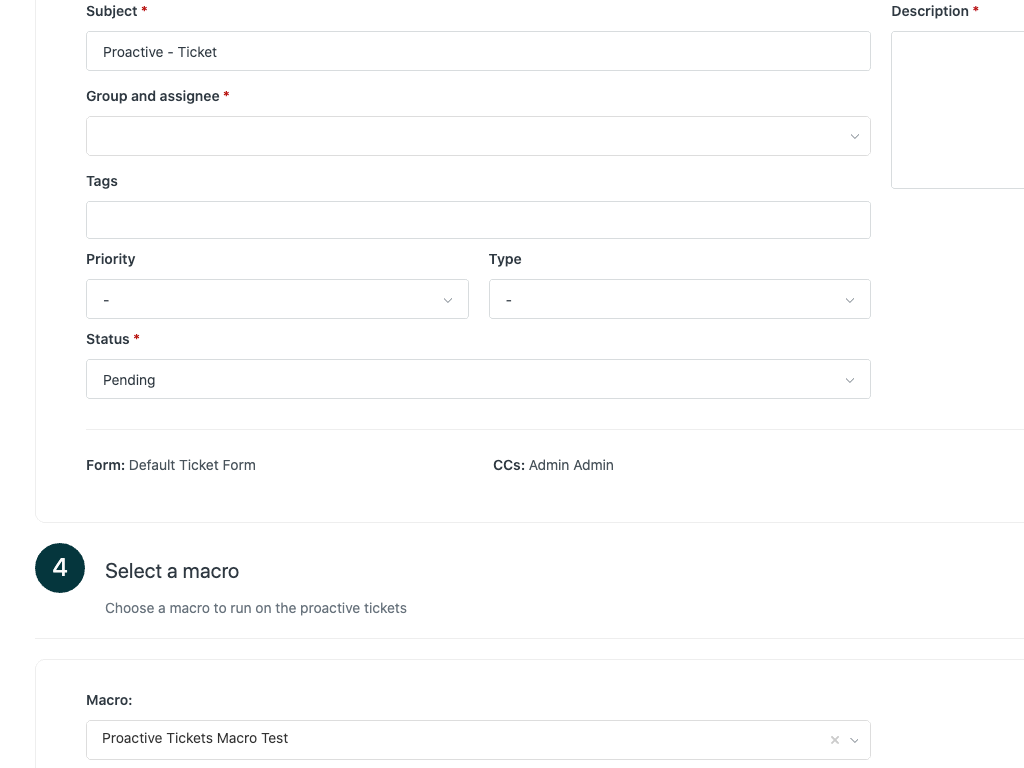
Task: Click the Admin Admin CCs entry
Action: coord(571,465)
